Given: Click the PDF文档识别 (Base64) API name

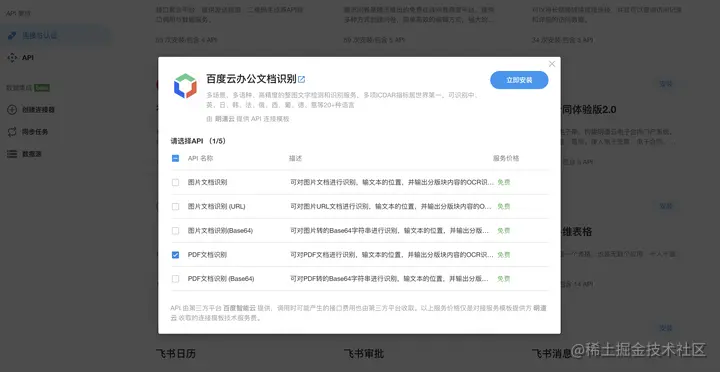Looking at the screenshot, I should (221, 279).
